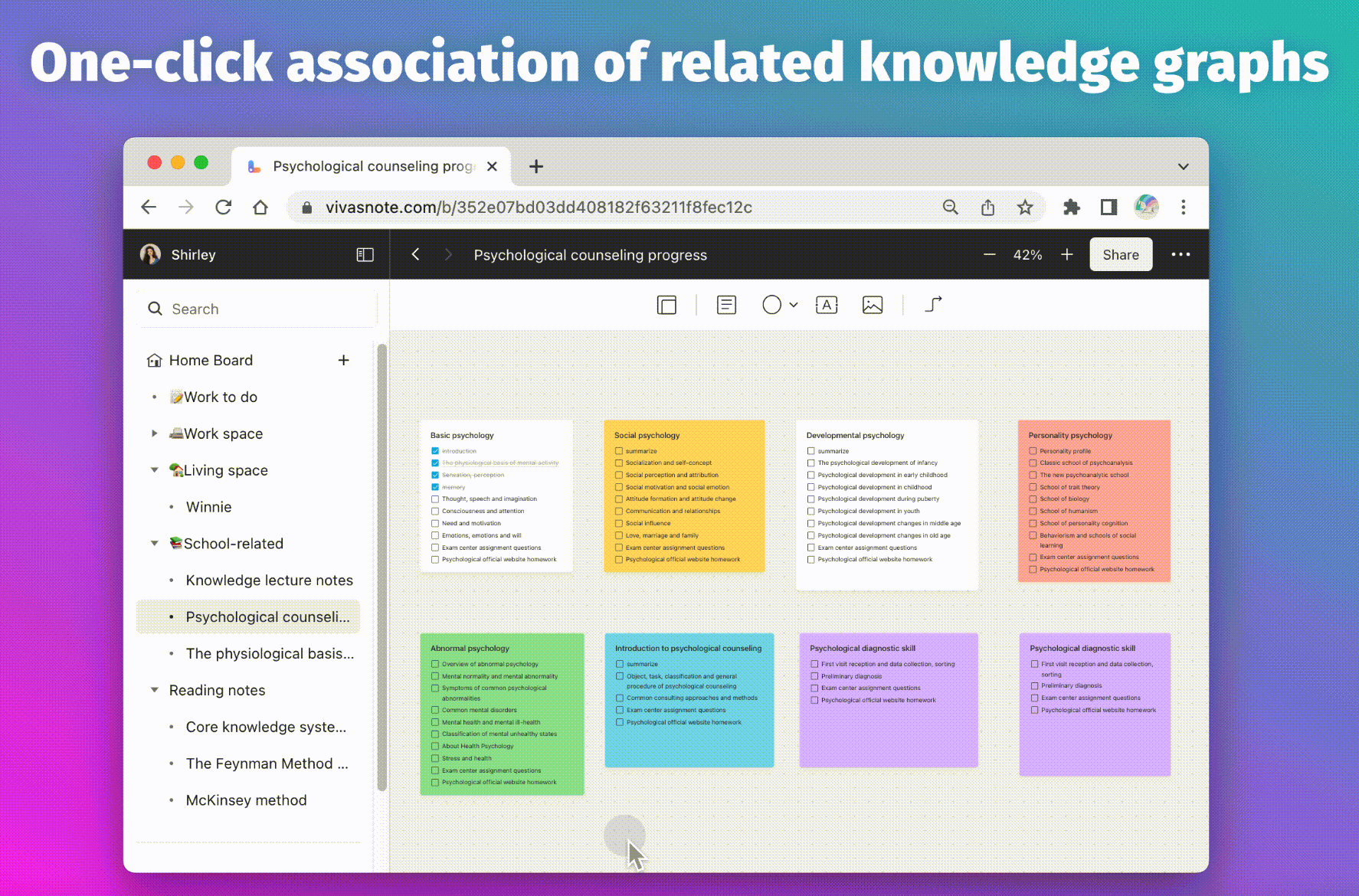Click the browser share page icon
The height and width of the screenshot is (896, 1359).
(x=987, y=207)
